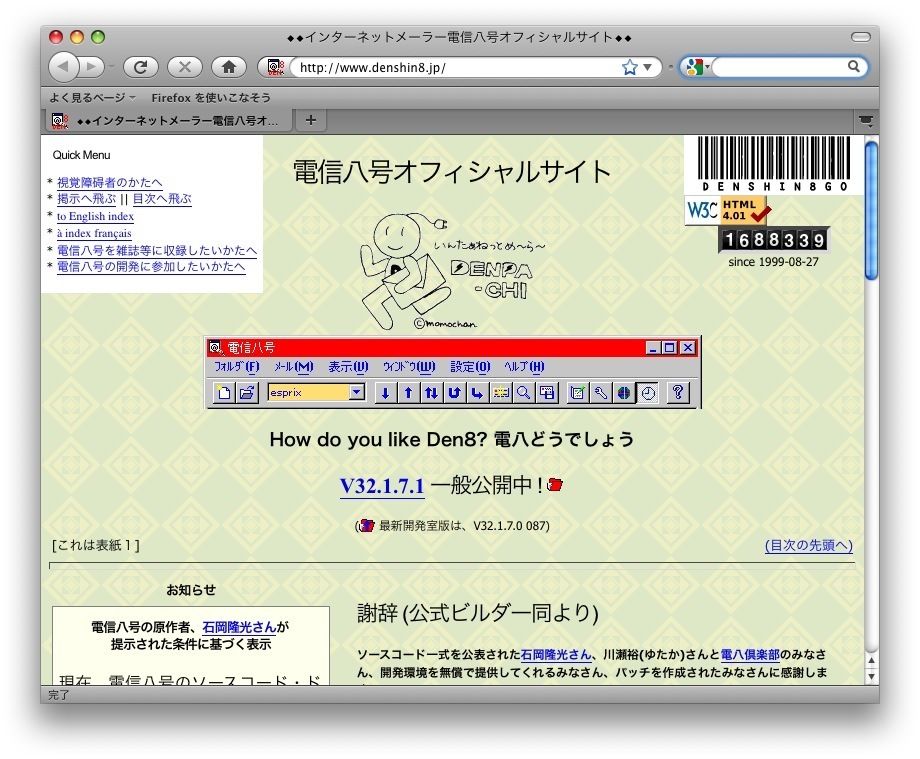The image size is (920, 759).
Task: Click the scrollbar up arrow
Action: (872, 661)
